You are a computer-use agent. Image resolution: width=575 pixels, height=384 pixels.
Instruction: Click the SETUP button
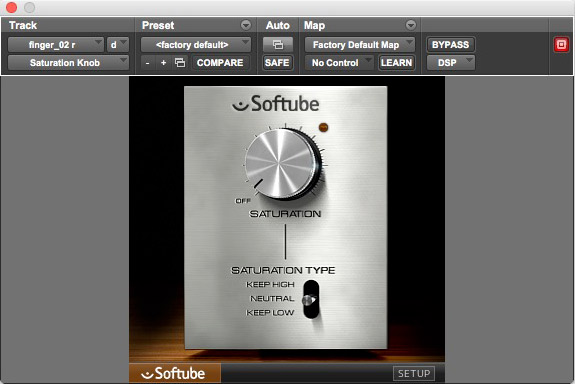414,373
